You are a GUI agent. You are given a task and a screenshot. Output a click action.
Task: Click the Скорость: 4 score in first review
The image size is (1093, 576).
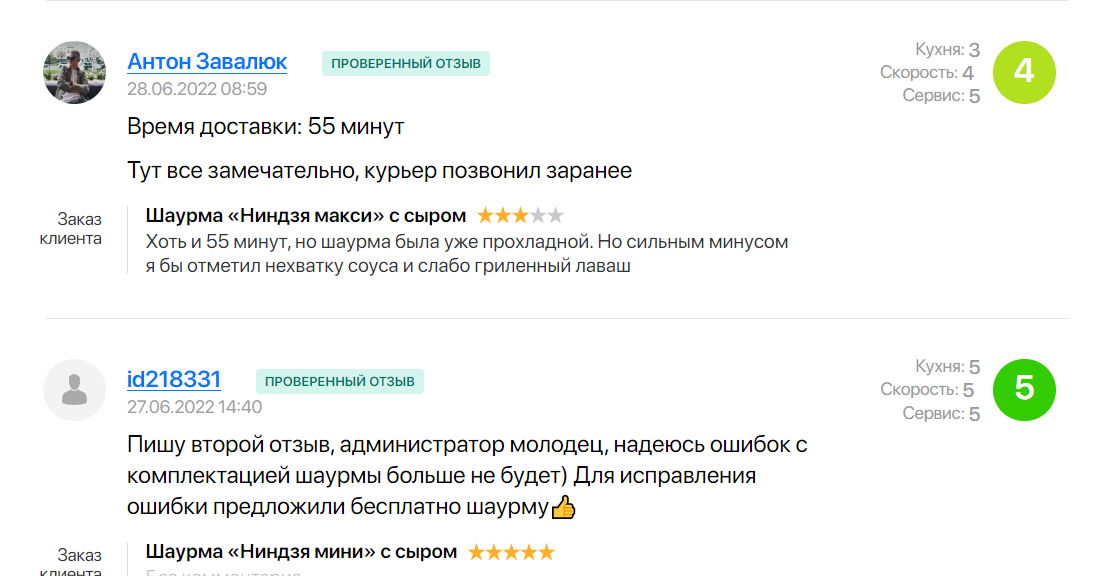coord(927,72)
